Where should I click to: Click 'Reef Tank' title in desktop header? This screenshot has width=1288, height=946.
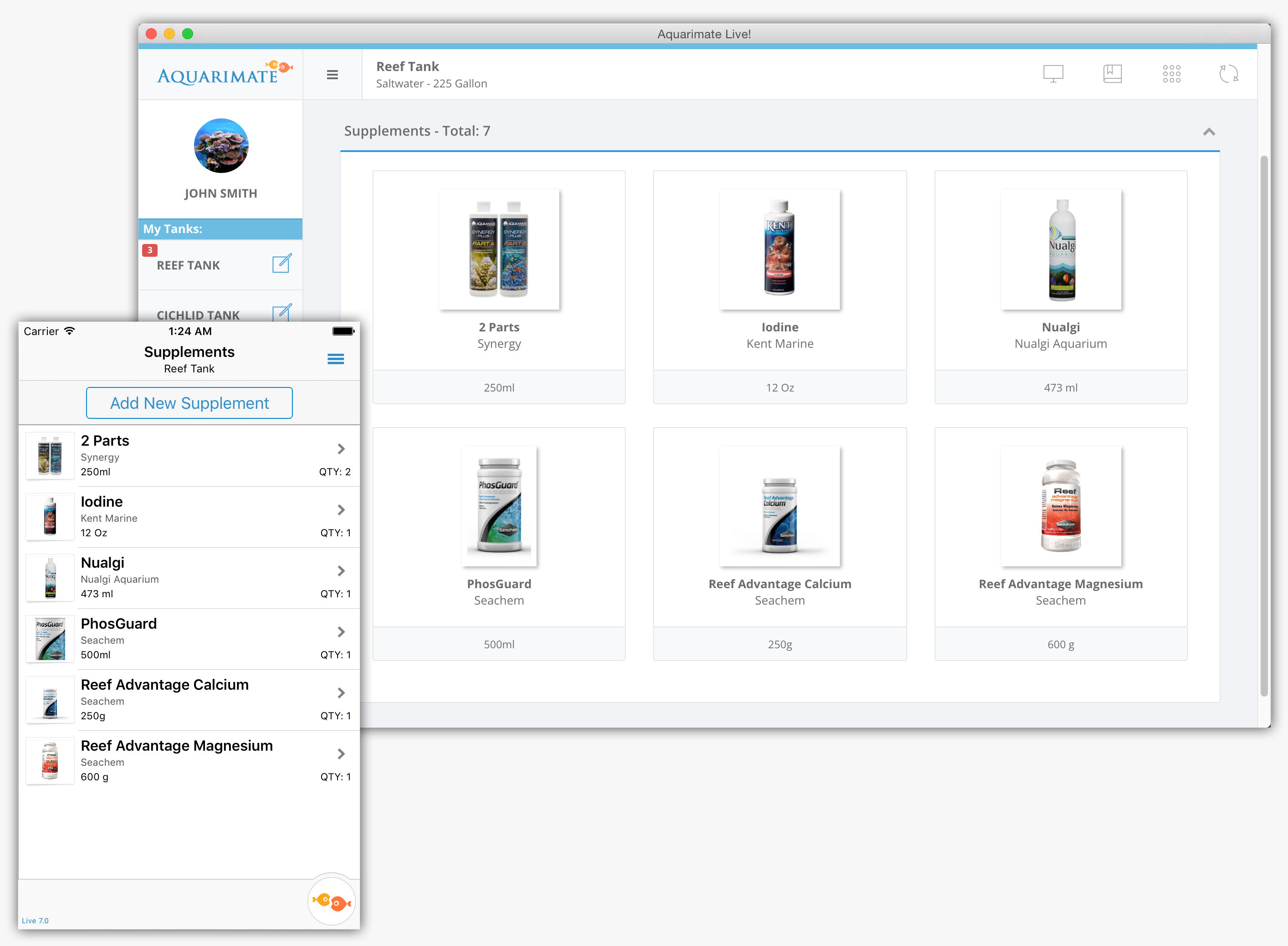pyautogui.click(x=407, y=66)
